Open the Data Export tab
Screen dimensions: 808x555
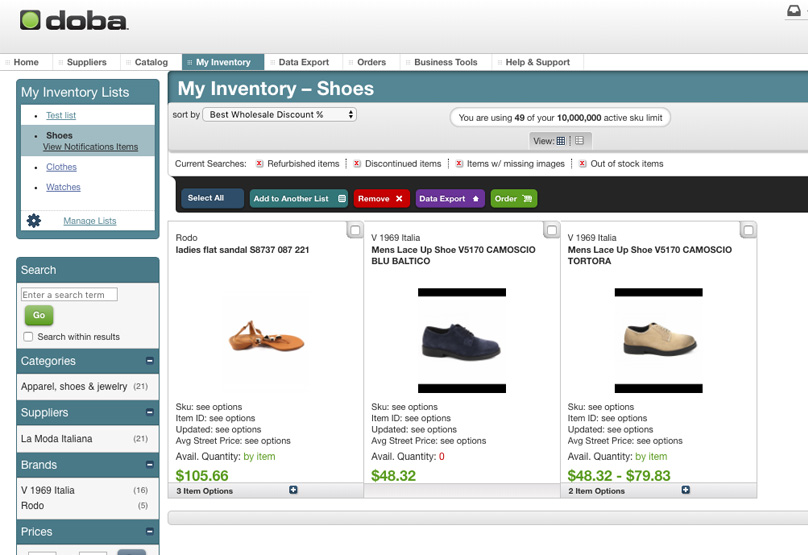point(303,62)
